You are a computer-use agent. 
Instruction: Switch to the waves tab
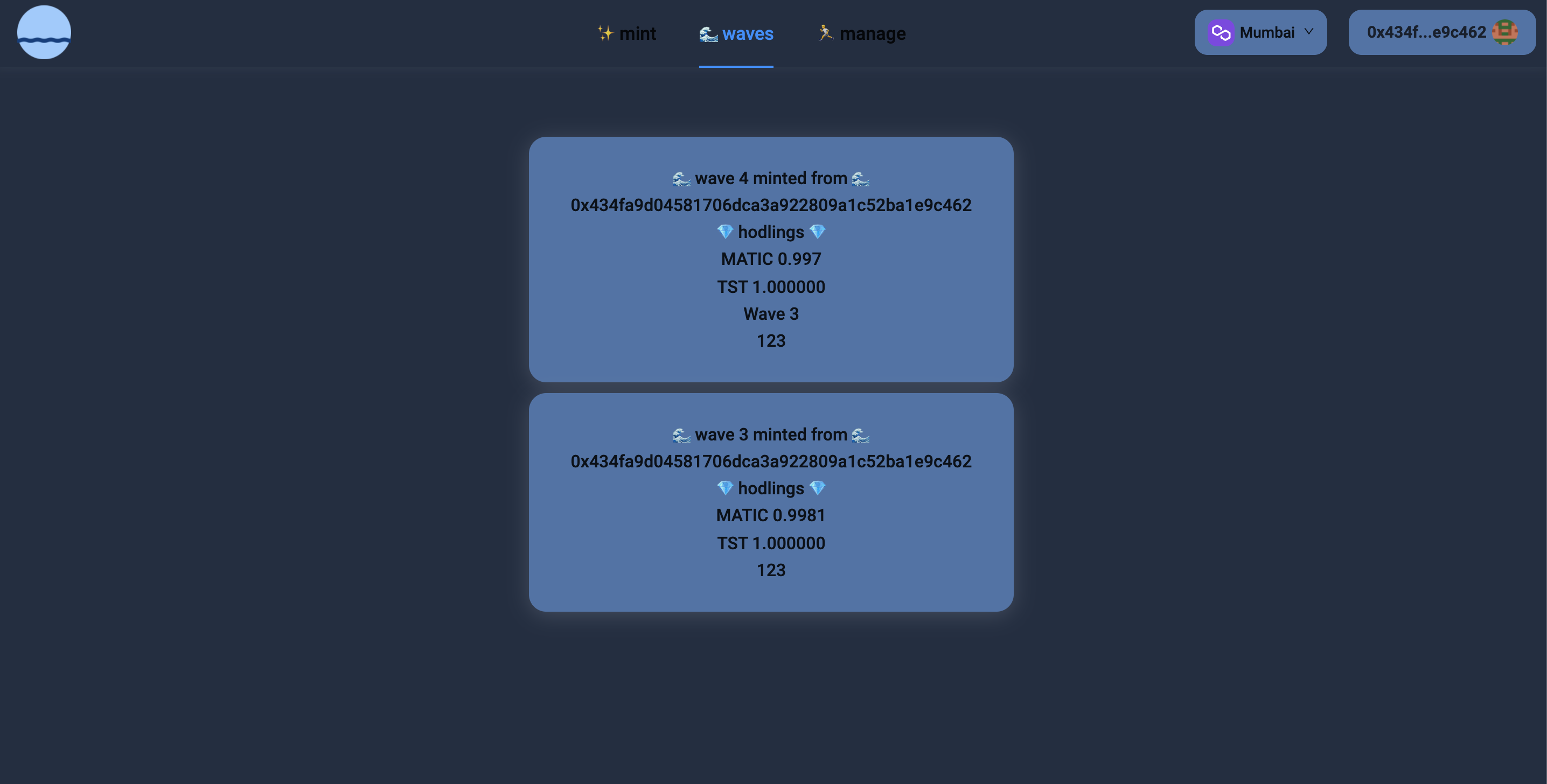[x=736, y=33]
